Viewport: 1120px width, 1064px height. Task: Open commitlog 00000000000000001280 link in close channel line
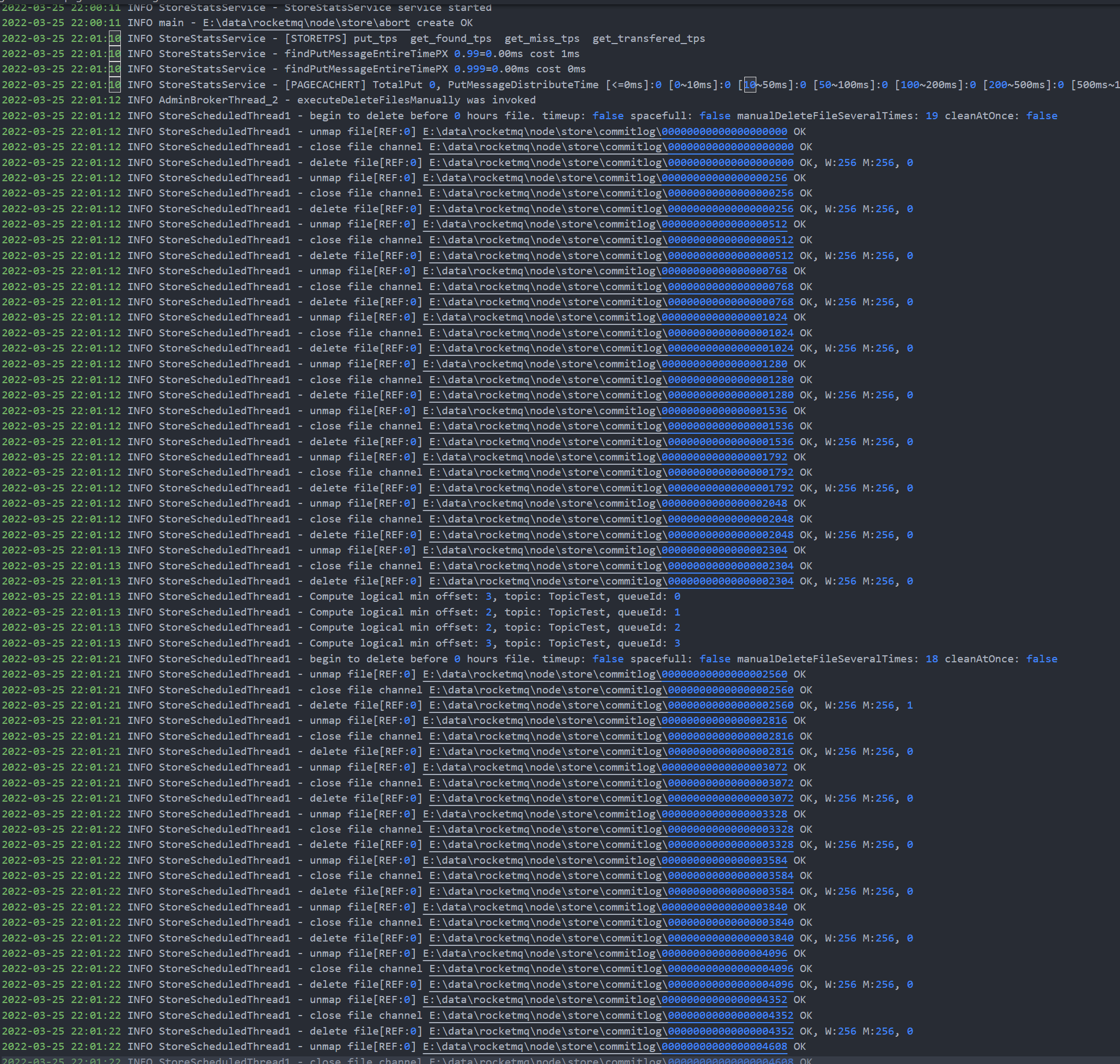click(x=730, y=379)
